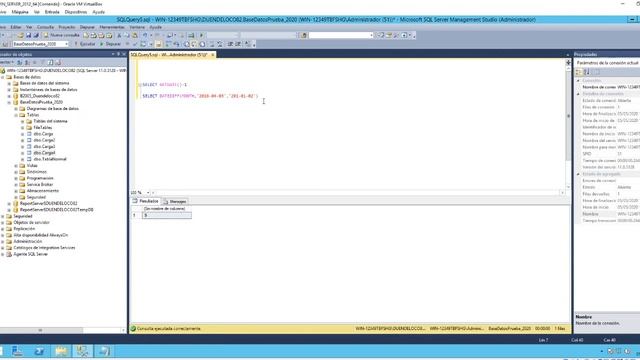
Task: Click the File Explorer taskbar icon
Action: pos(61,351)
